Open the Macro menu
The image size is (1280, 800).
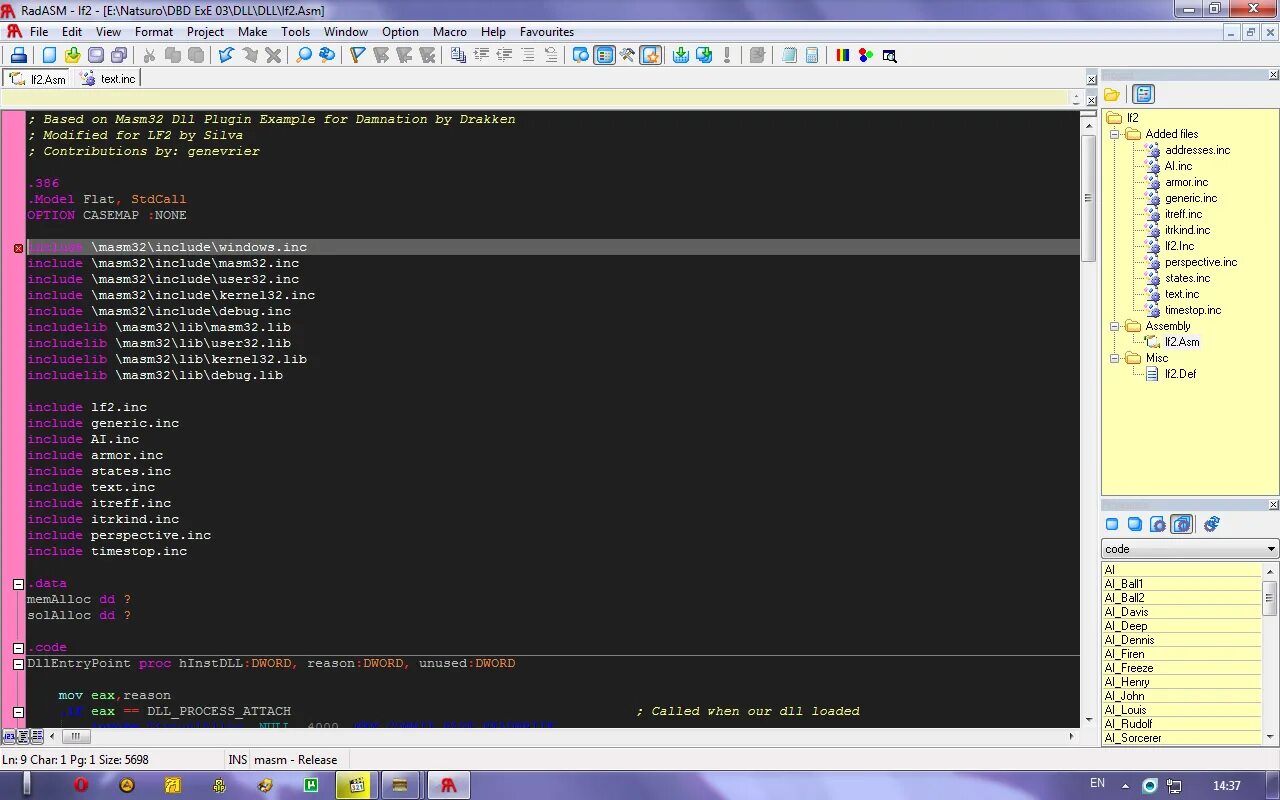coord(449,32)
